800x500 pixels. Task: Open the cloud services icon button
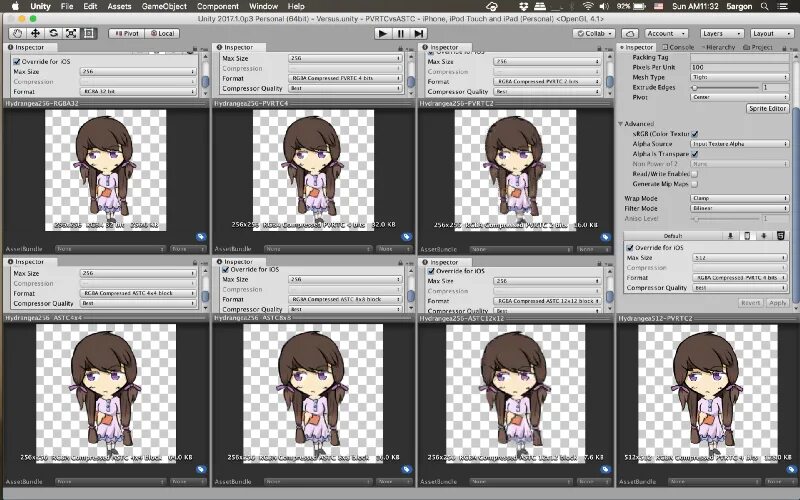630,33
